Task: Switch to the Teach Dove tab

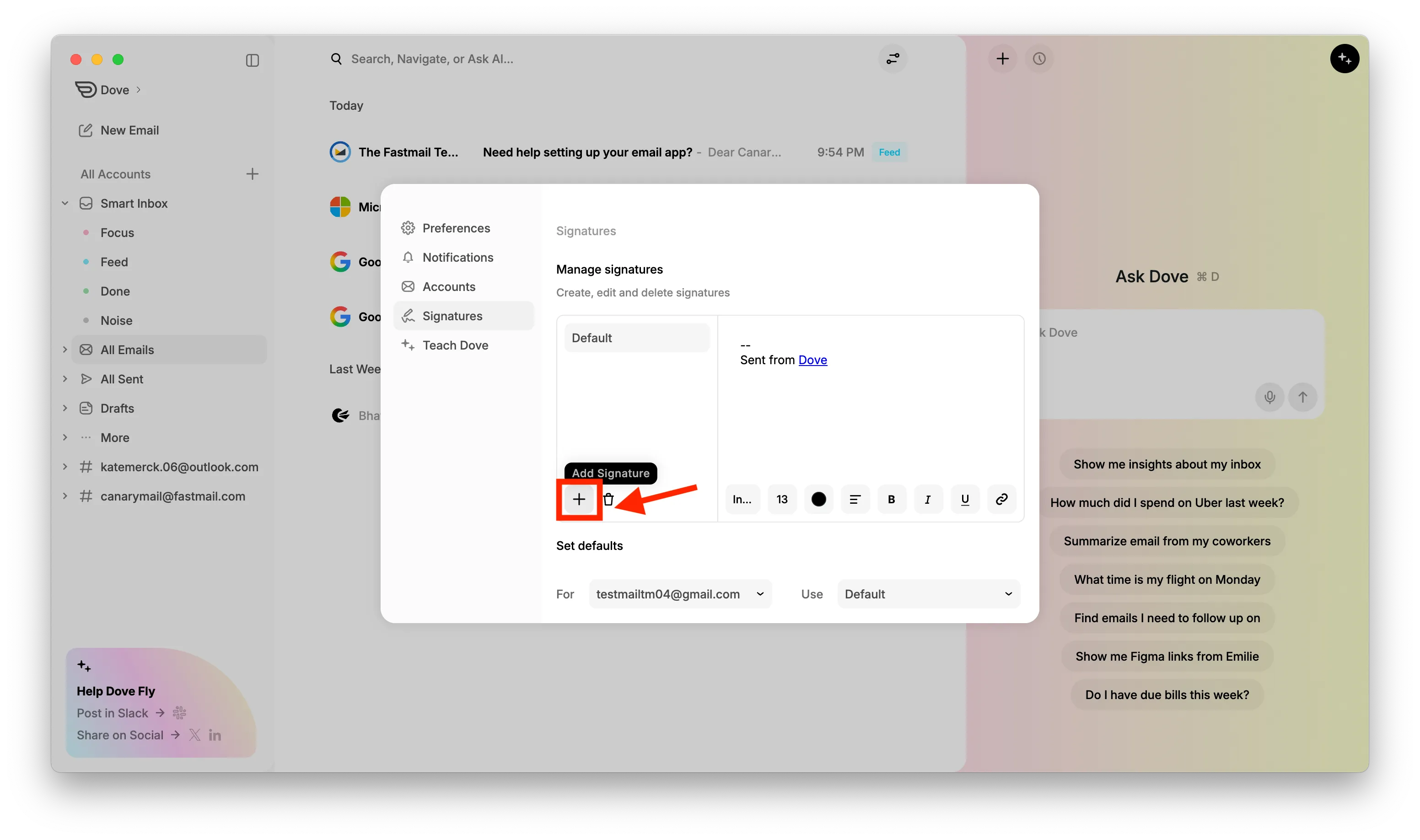Action: (454, 345)
